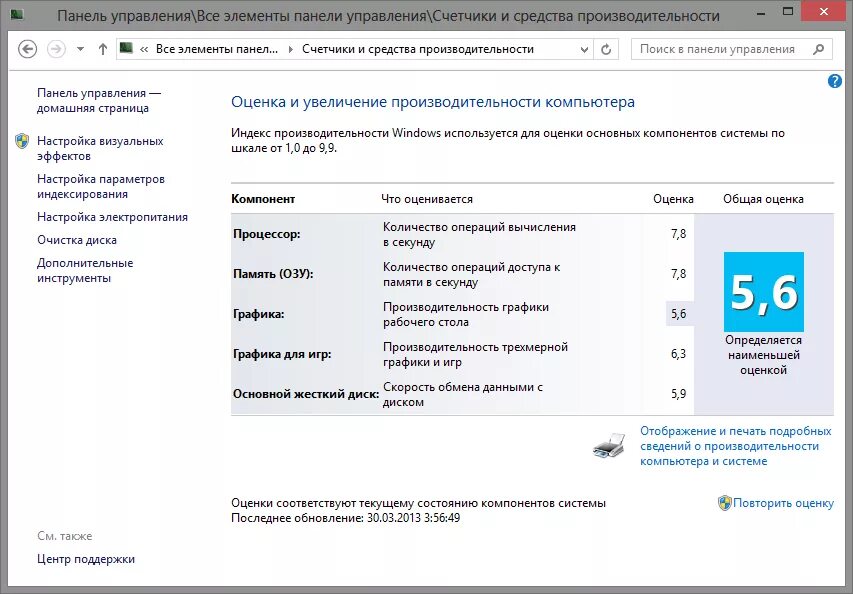Click the highlighted graphics score 5,6
The height and width of the screenshot is (594, 853).
click(x=679, y=314)
